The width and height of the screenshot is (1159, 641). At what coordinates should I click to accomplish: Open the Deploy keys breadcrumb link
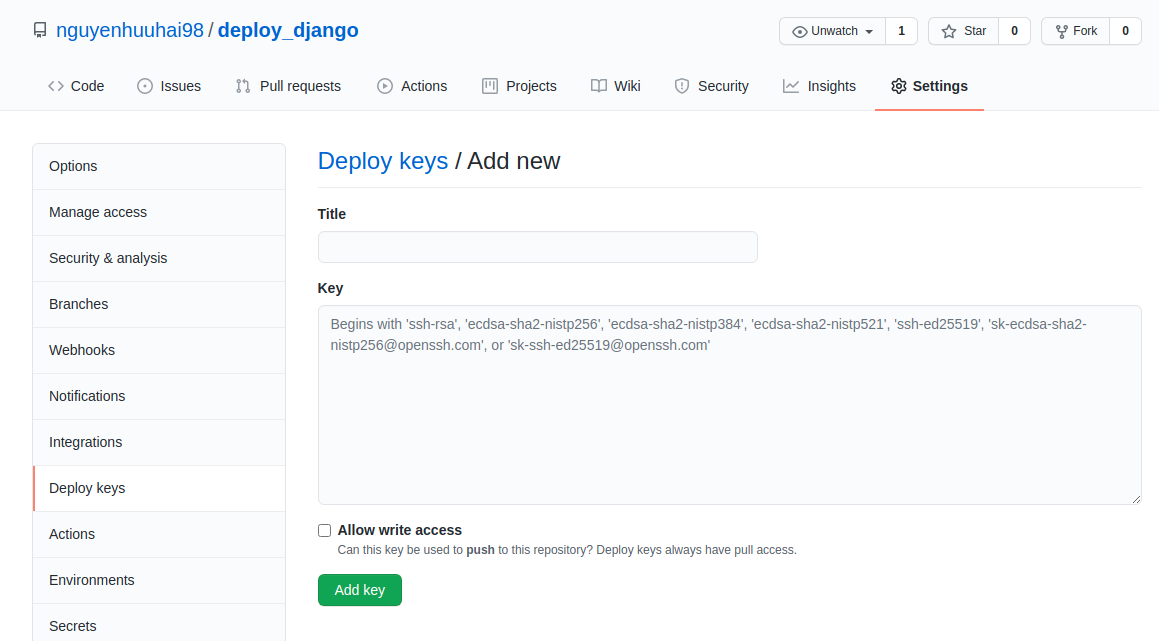[x=383, y=160]
